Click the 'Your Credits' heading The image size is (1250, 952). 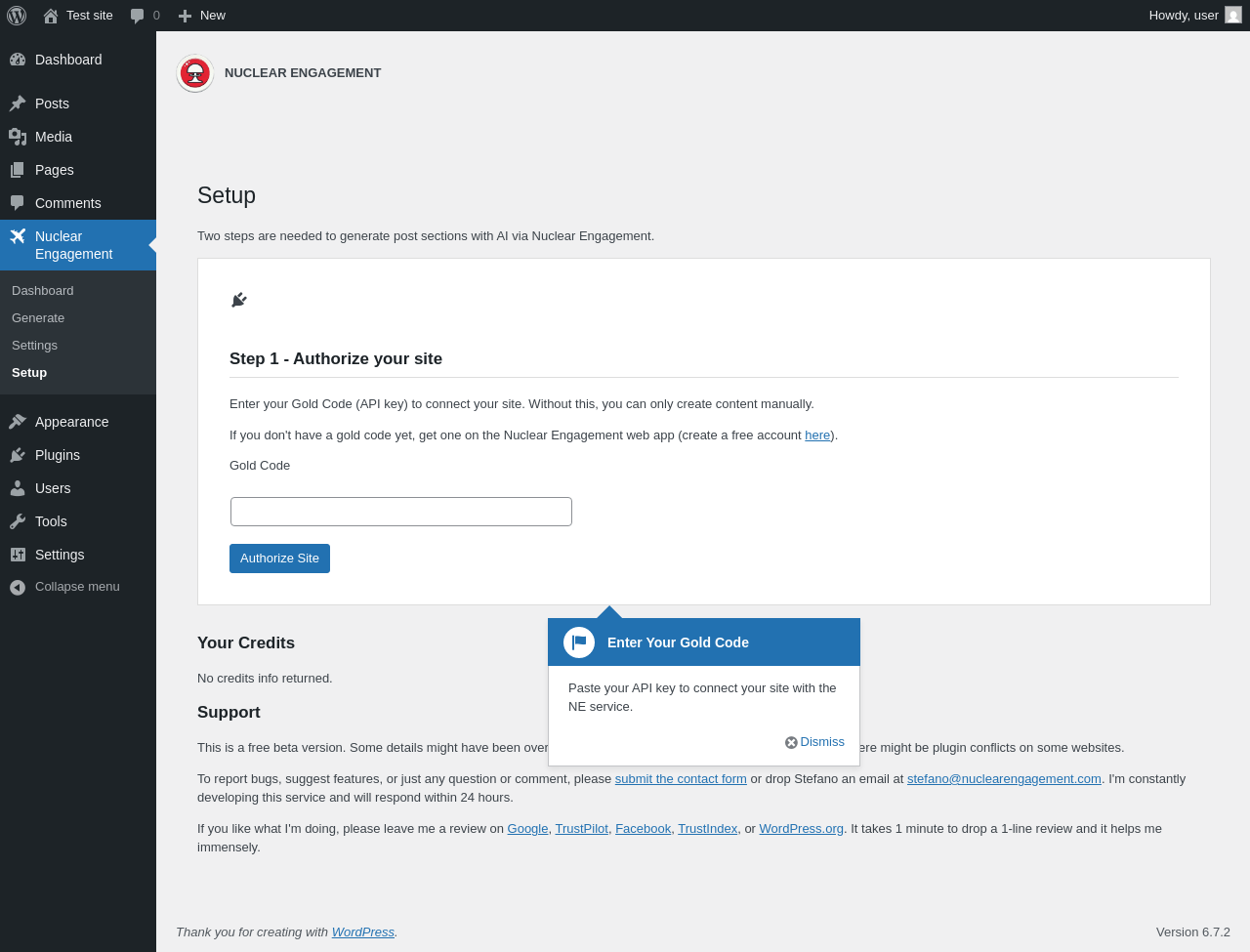click(x=246, y=643)
